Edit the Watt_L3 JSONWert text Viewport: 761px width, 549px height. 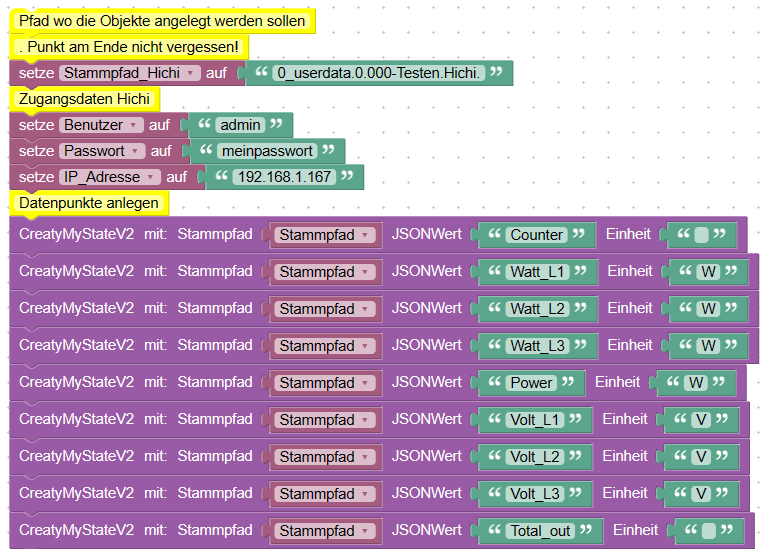pos(537,346)
